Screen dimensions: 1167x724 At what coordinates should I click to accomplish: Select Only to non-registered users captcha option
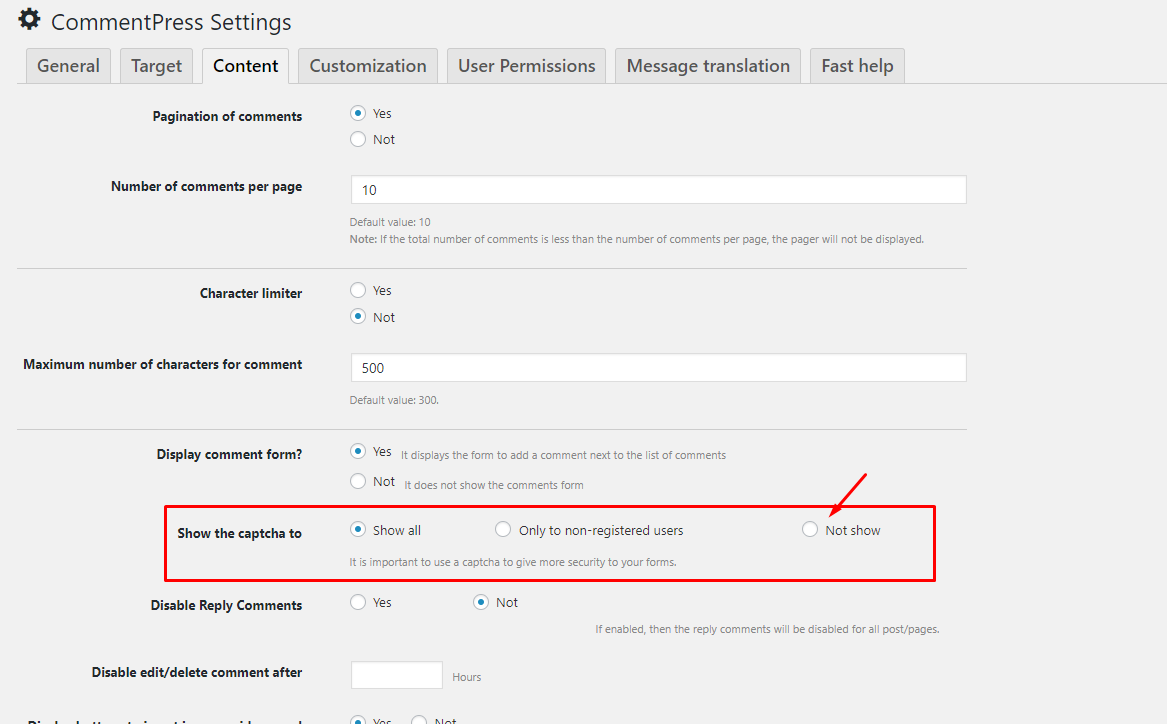tap(503, 530)
